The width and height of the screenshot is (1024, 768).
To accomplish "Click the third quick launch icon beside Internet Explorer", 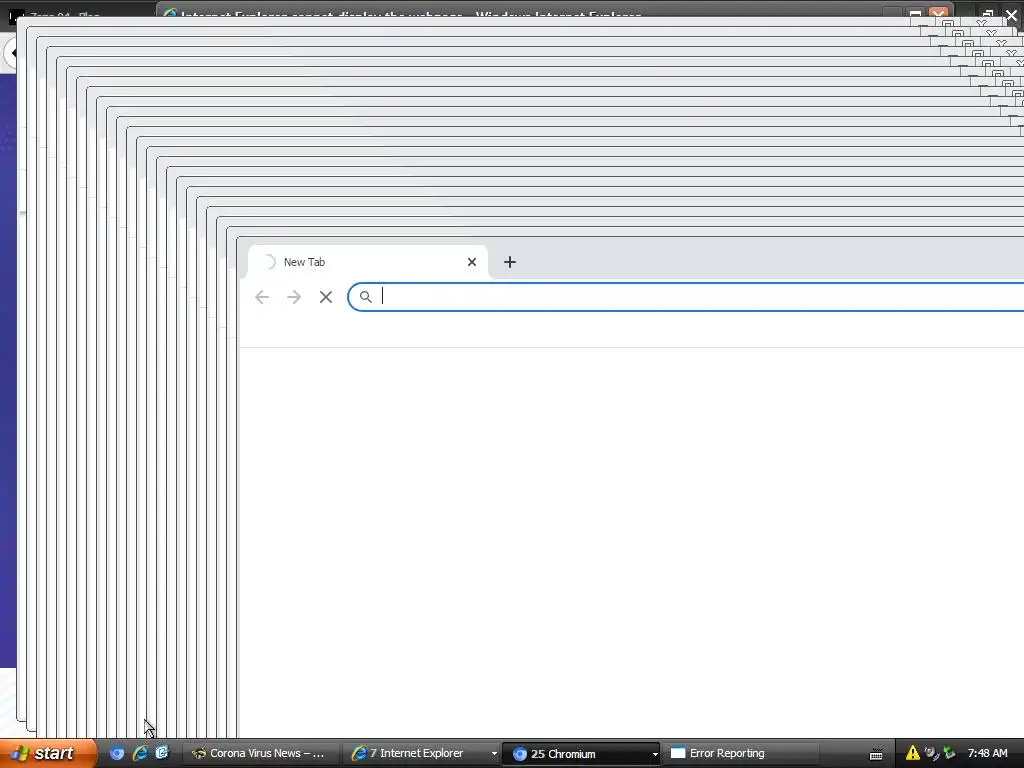I will (x=162, y=753).
